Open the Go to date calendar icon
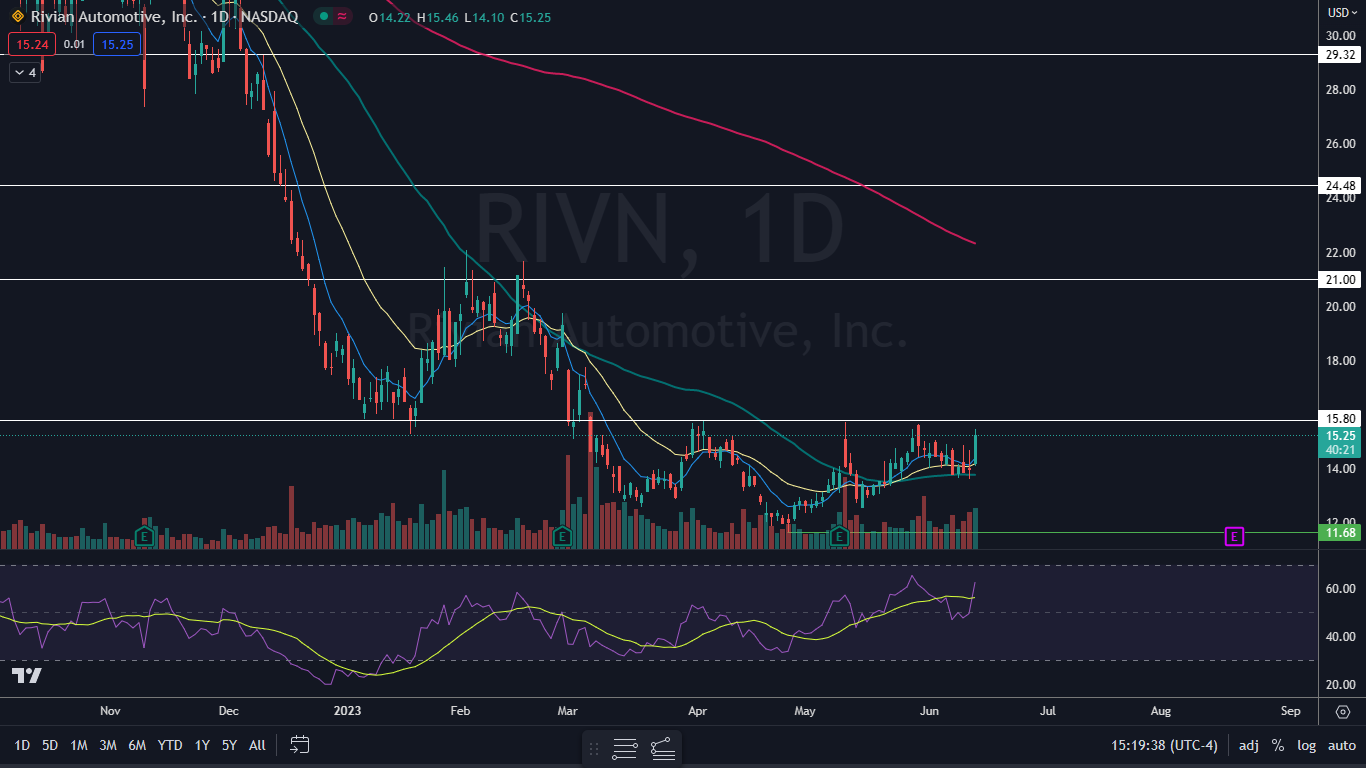This screenshot has height=768, width=1366. (x=299, y=744)
